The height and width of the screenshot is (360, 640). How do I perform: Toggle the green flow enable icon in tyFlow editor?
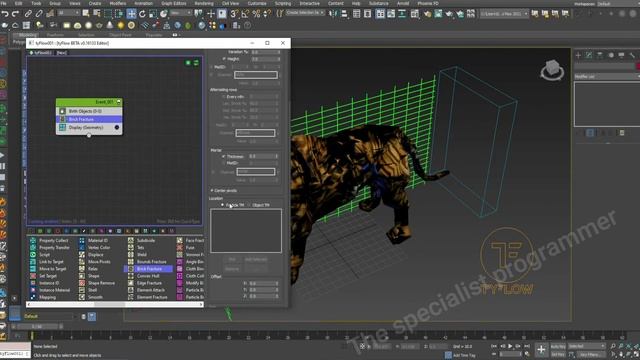188,63
